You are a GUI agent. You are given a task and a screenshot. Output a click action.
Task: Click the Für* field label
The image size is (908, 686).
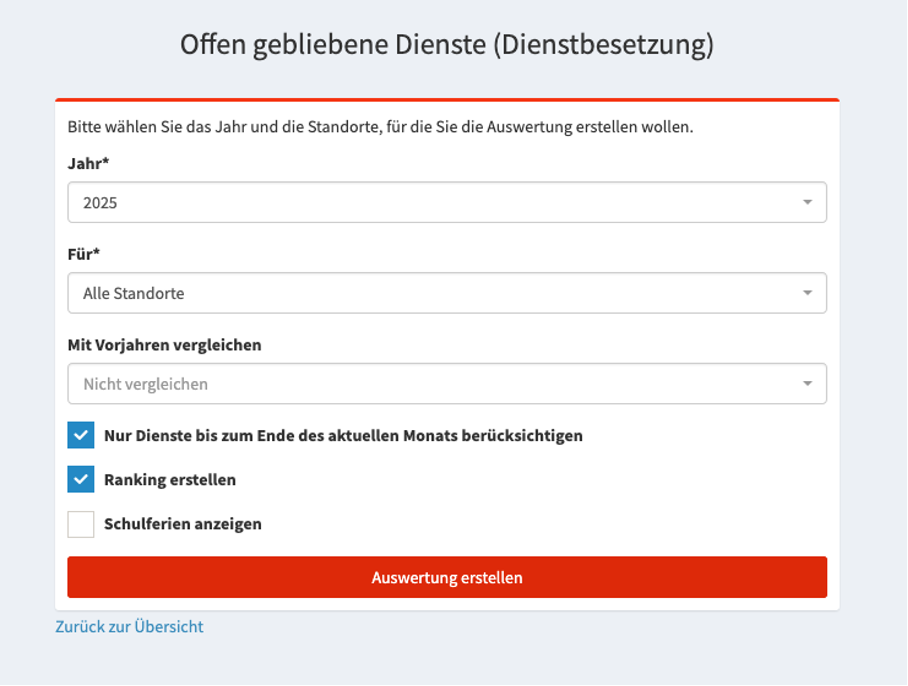pos(84,254)
